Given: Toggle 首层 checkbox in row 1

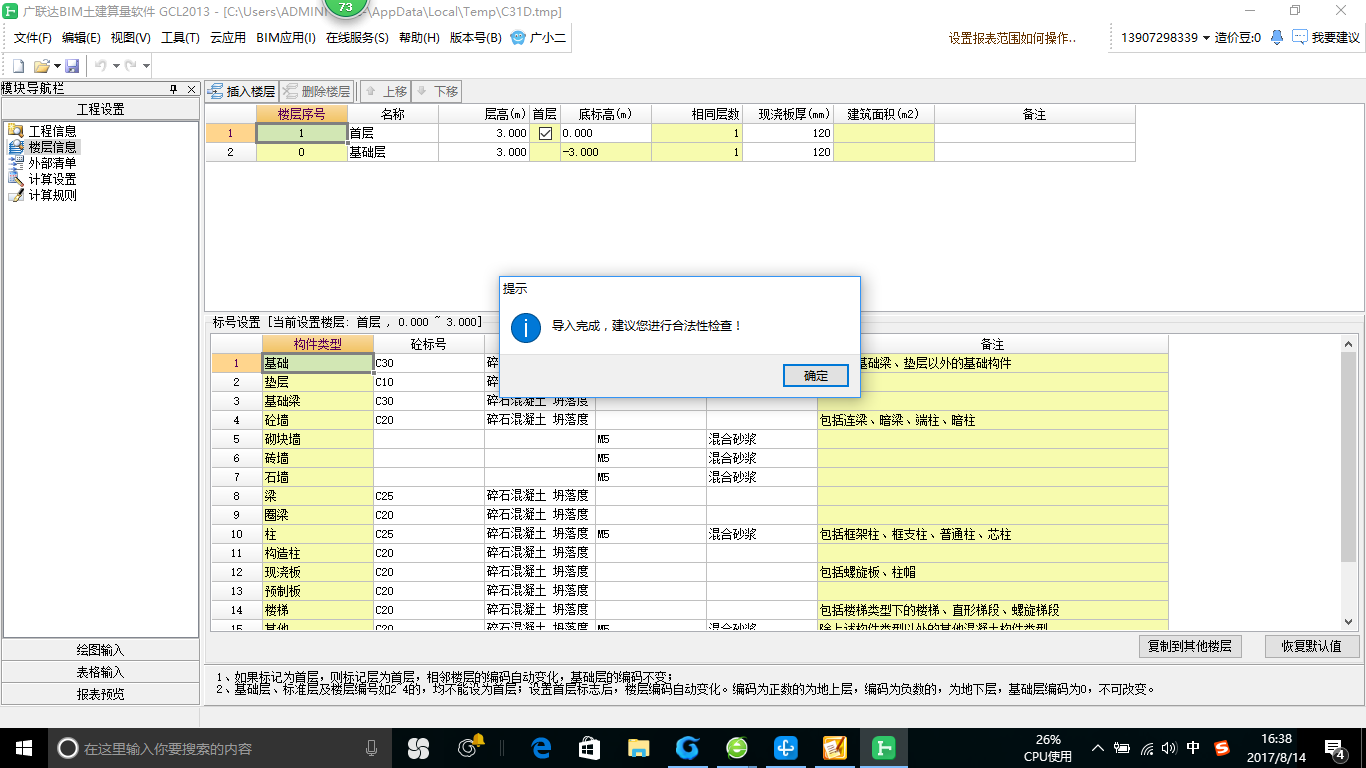Looking at the screenshot, I should tap(545, 133).
